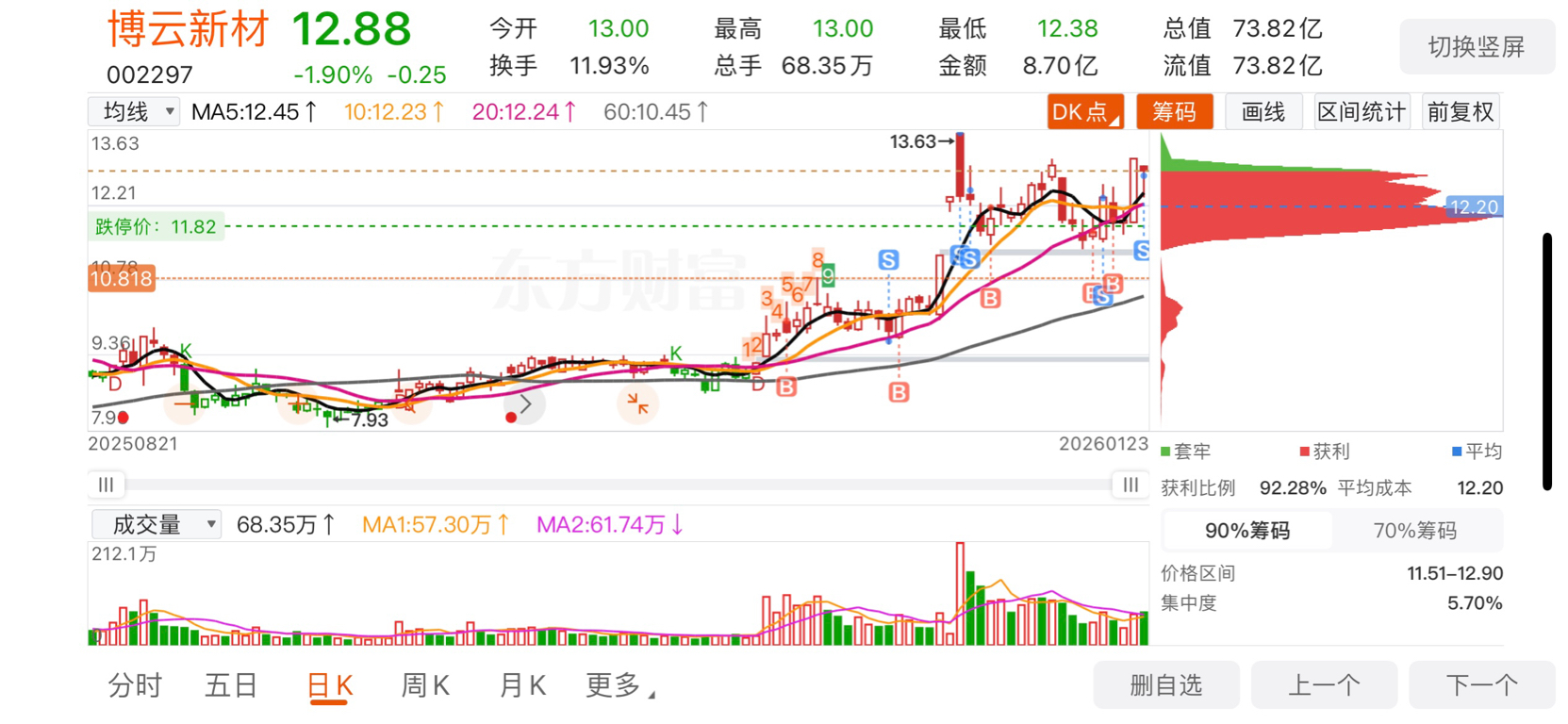Screen dimensions: 1568x724
Task: Tap the blue S marker at the chart's right edge
Action: pos(1141,251)
